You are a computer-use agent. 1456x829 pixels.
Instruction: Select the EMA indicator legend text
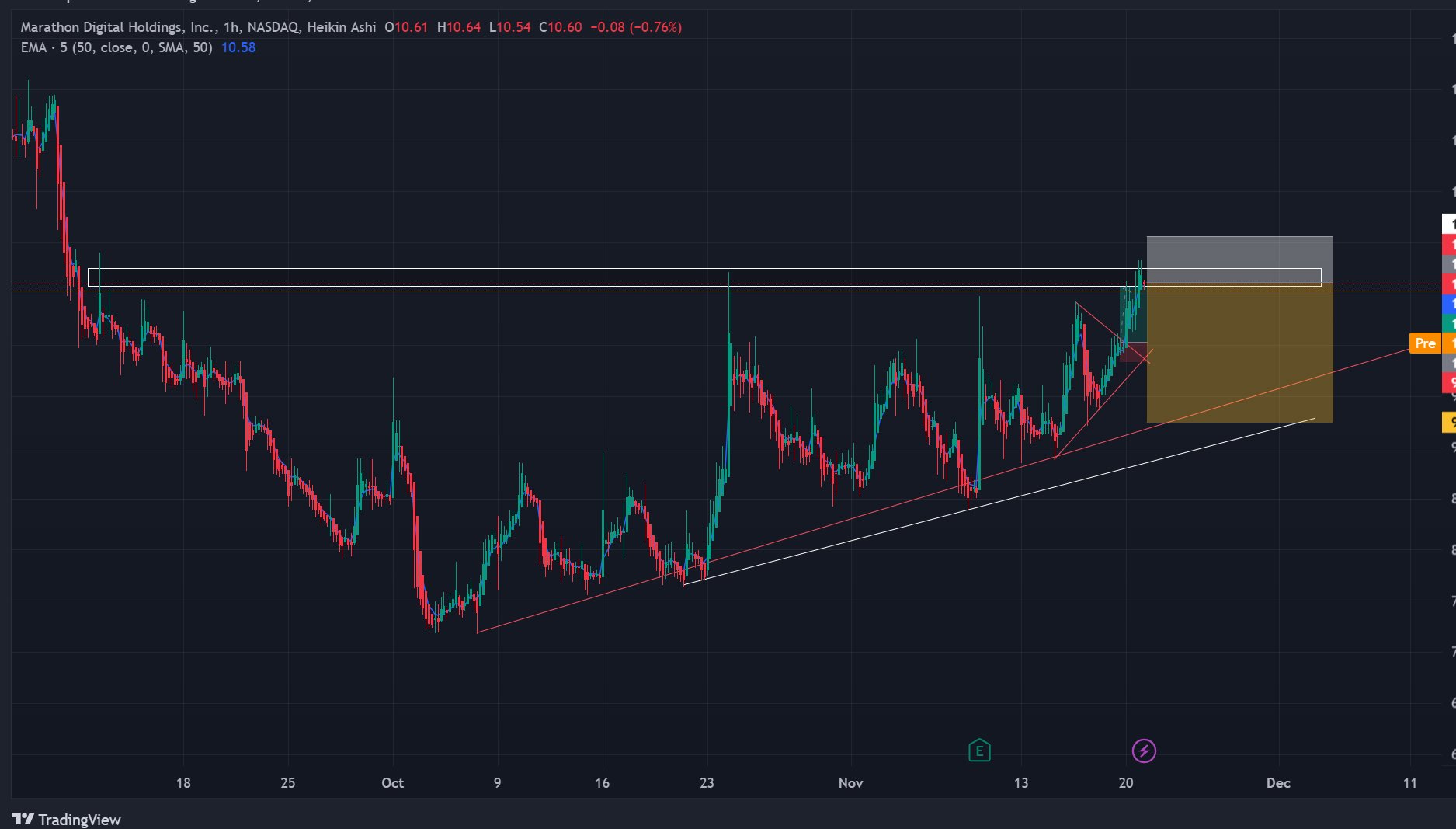pos(116,47)
